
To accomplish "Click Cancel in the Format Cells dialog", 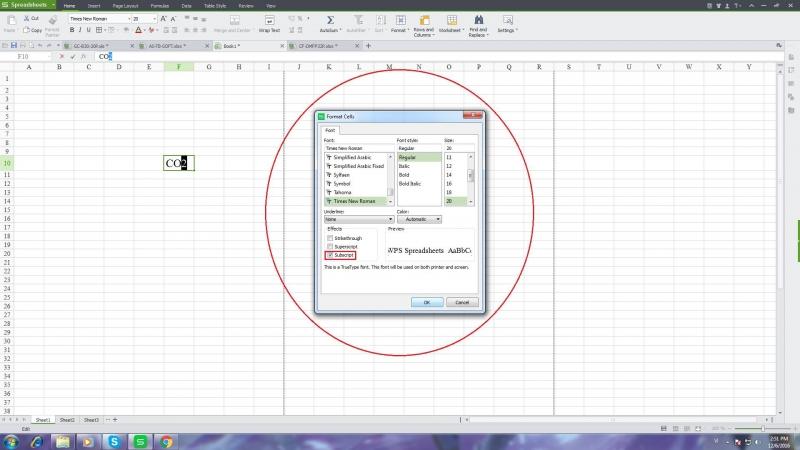I will coord(461,301).
